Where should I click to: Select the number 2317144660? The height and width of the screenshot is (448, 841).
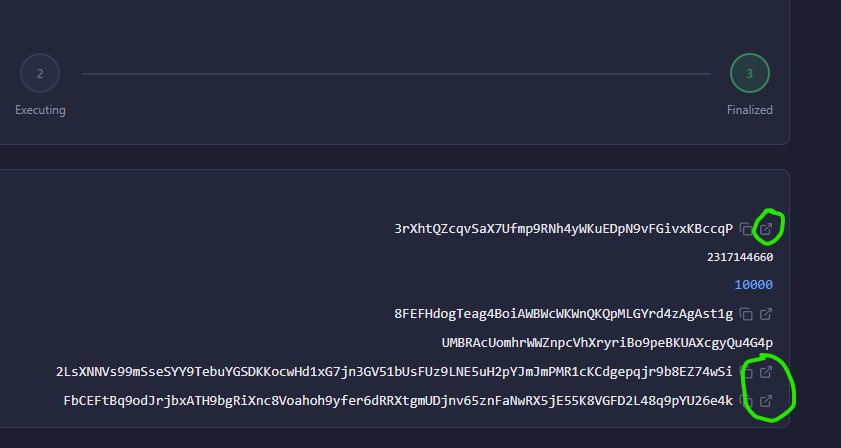[x=740, y=258]
